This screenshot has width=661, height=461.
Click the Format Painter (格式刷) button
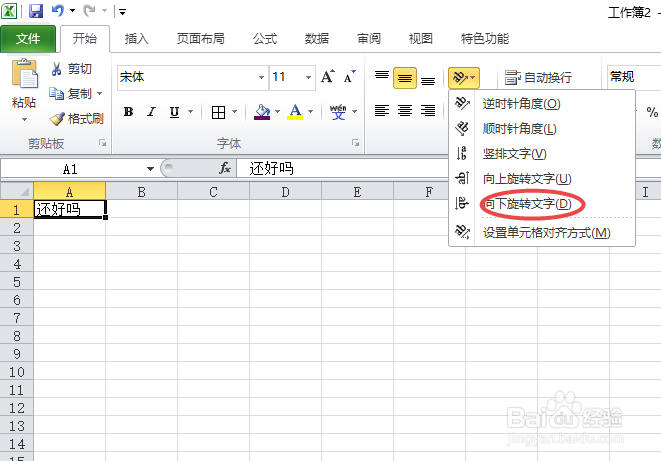tap(76, 119)
